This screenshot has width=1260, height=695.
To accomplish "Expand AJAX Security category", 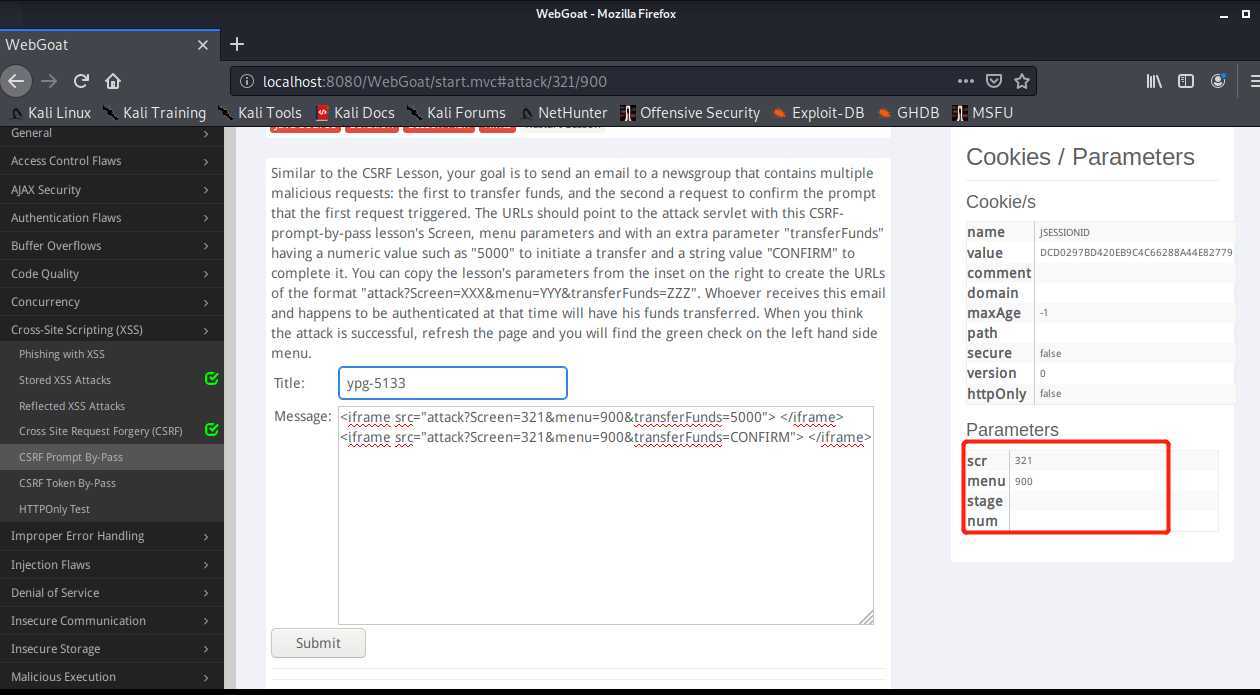I will (x=112, y=189).
